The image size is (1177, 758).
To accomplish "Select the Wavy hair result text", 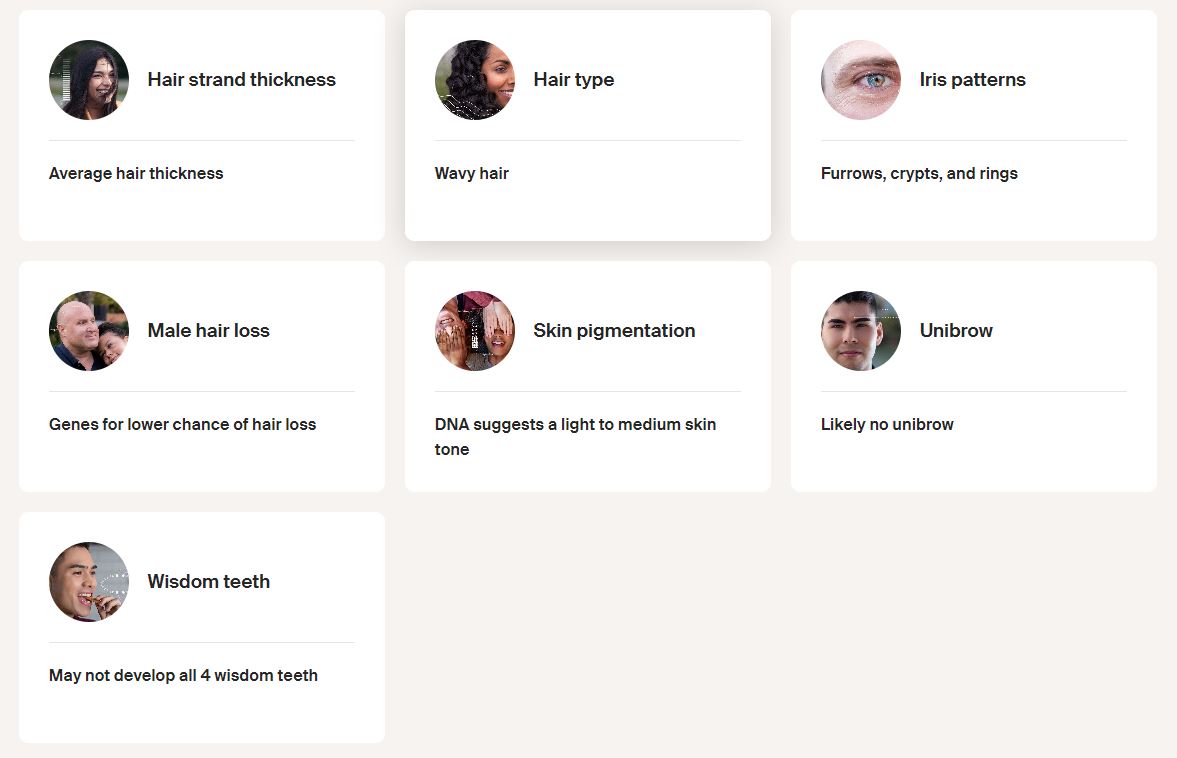I will coord(472,173).
